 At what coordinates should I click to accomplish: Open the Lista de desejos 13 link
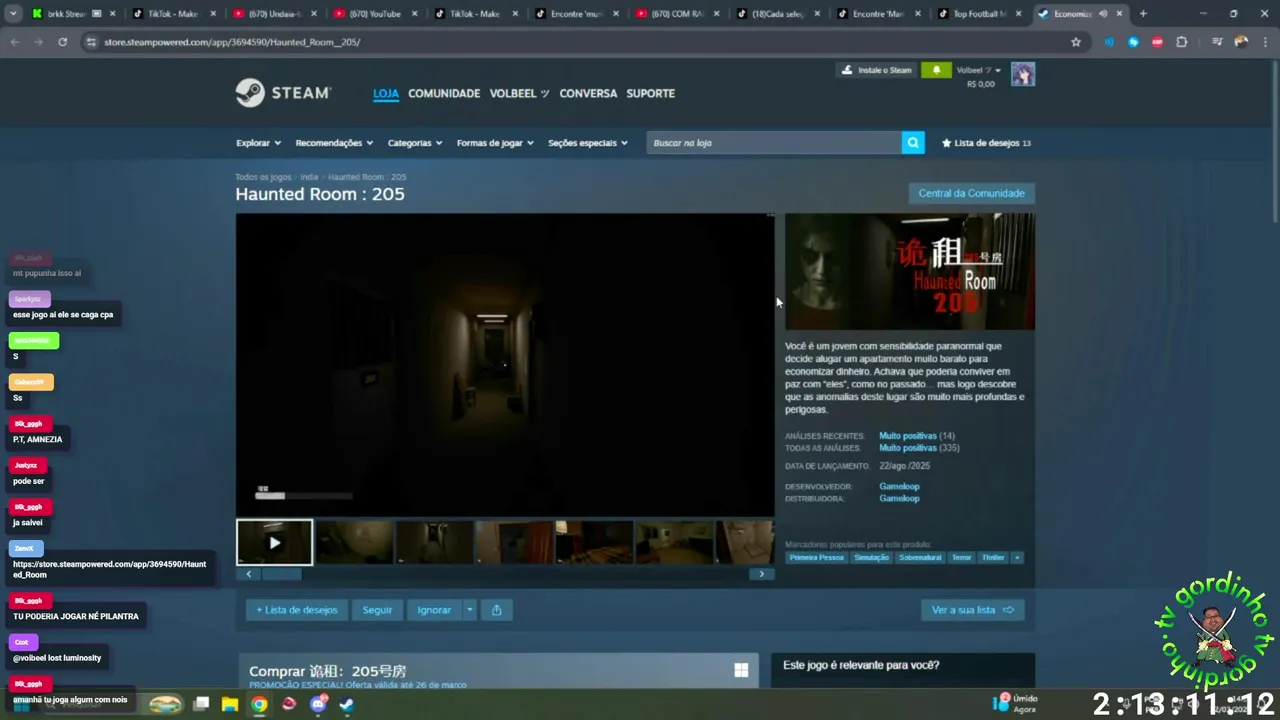986,143
